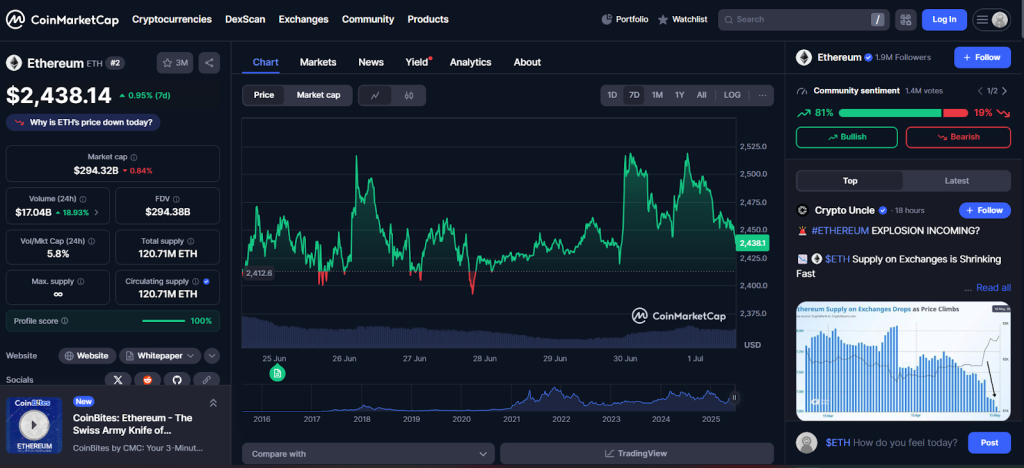Click Profile score info icon
1024x468 pixels.
(65, 321)
